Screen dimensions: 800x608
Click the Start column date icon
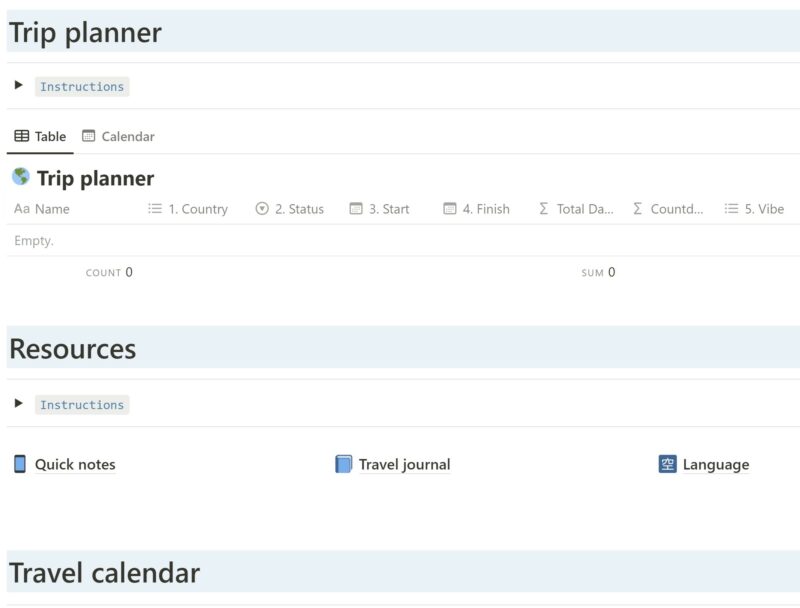356,209
